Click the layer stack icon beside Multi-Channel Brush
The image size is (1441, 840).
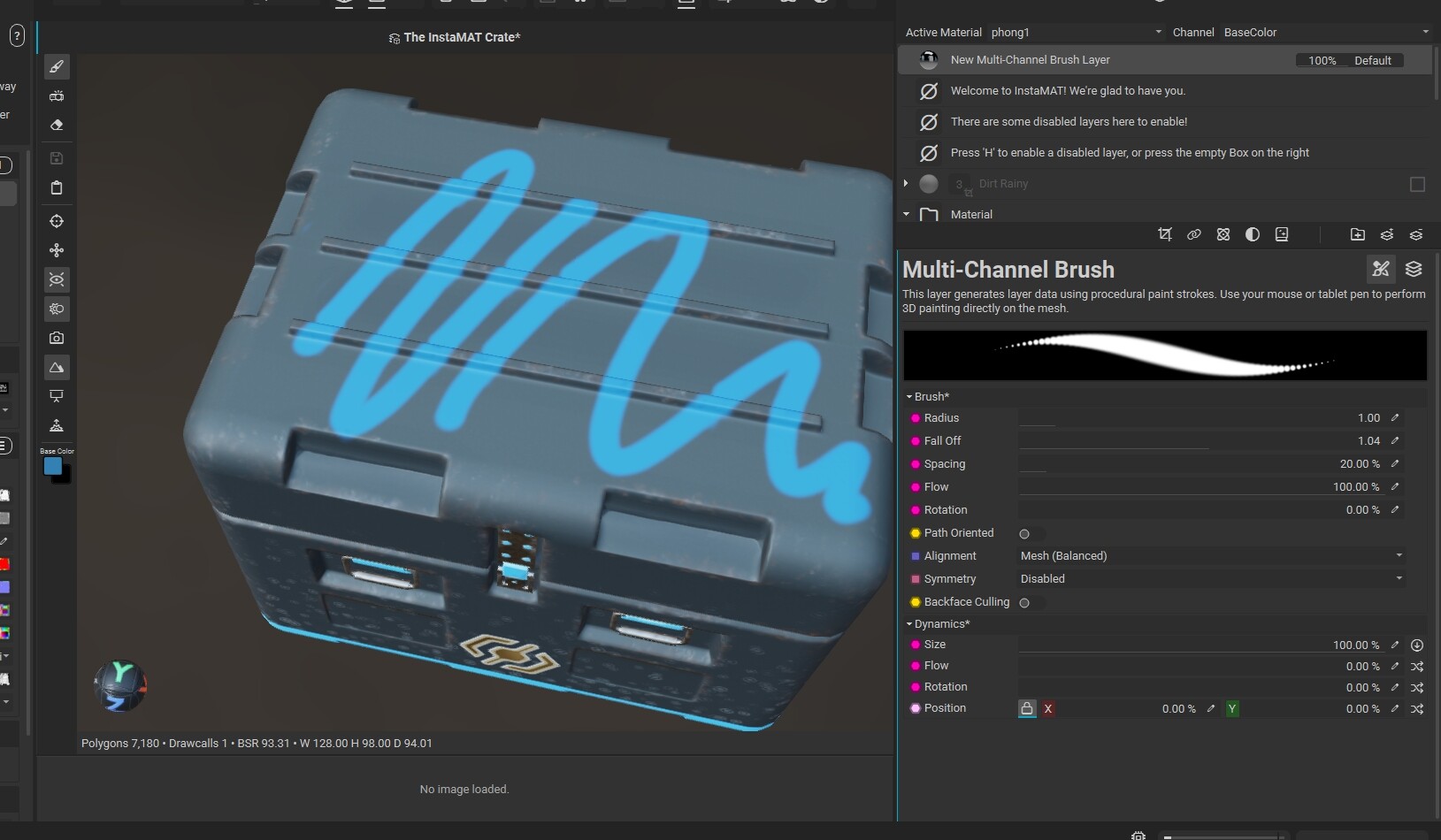[x=1414, y=269]
